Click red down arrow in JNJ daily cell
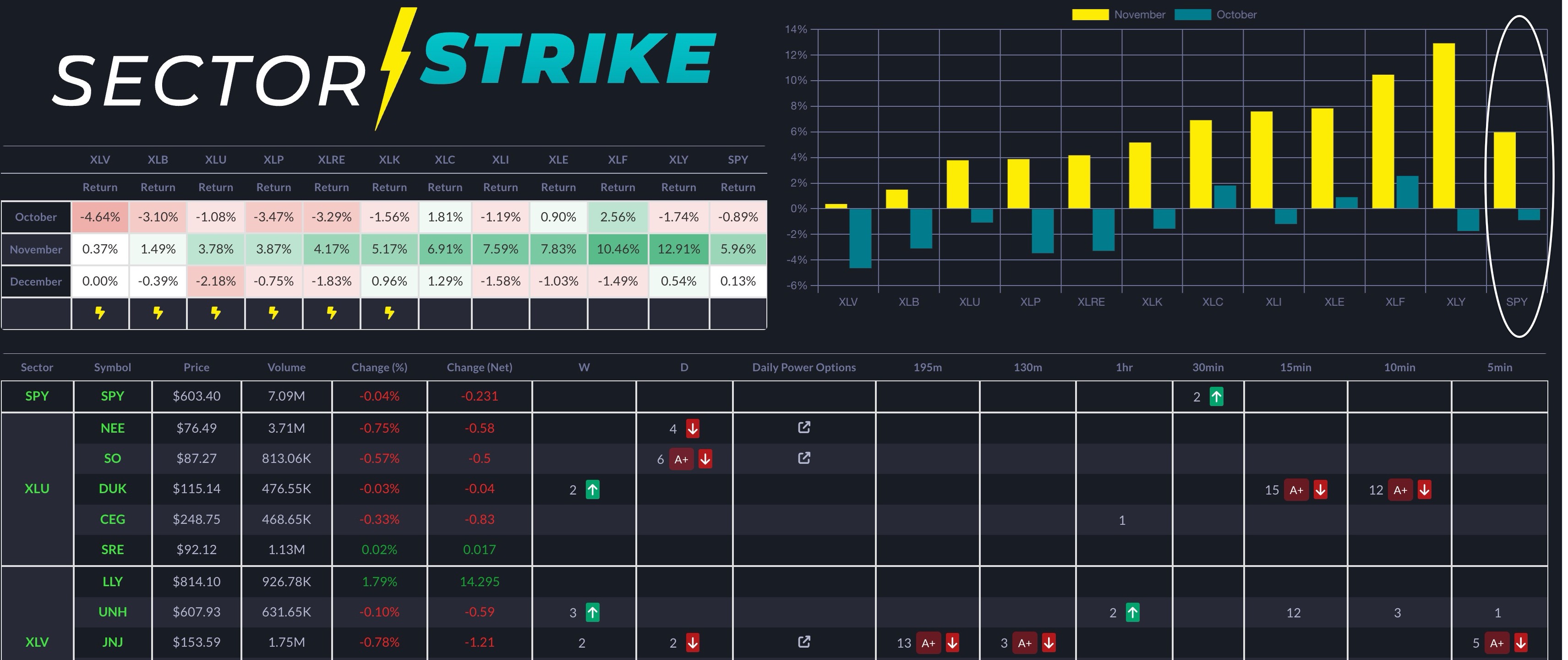 [x=693, y=643]
